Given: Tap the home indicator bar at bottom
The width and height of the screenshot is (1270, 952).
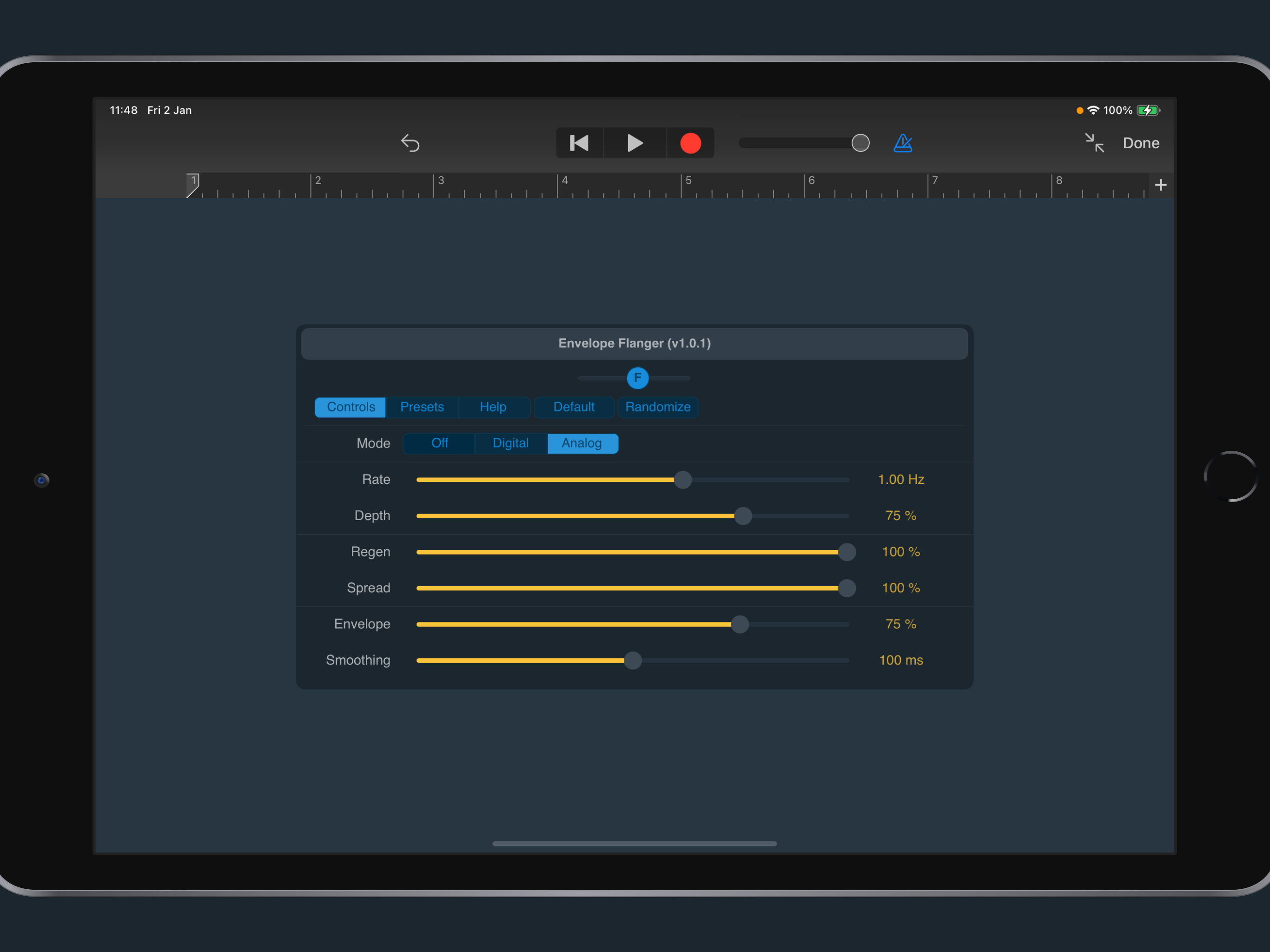Looking at the screenshot, I should 635,844.
